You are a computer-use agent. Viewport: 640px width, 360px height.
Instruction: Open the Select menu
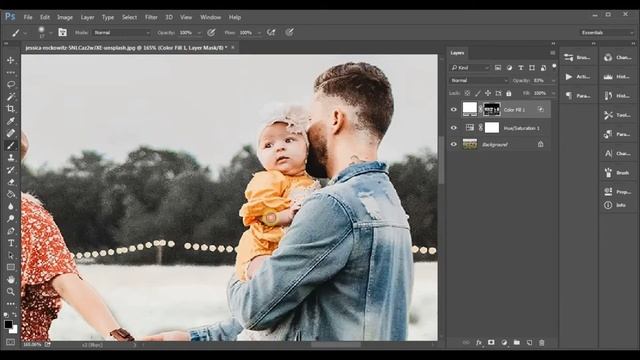pyautogui.click(x=129, y=17)
